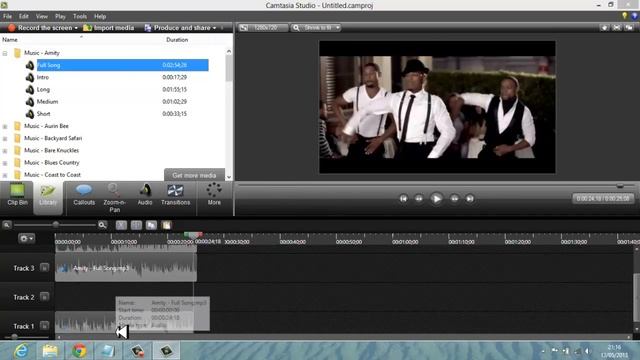Open the View menu
The width and height of the screenshot is (640, 360).
tap(42, 16)
